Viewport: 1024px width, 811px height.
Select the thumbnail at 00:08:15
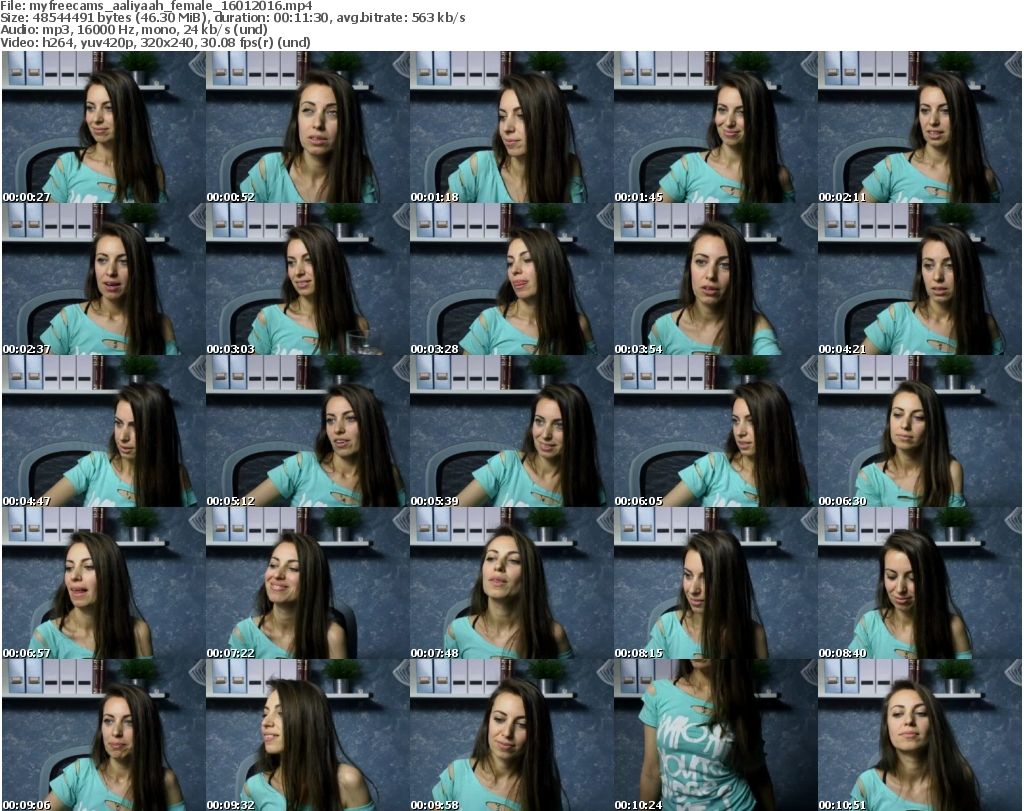(715, 584)
